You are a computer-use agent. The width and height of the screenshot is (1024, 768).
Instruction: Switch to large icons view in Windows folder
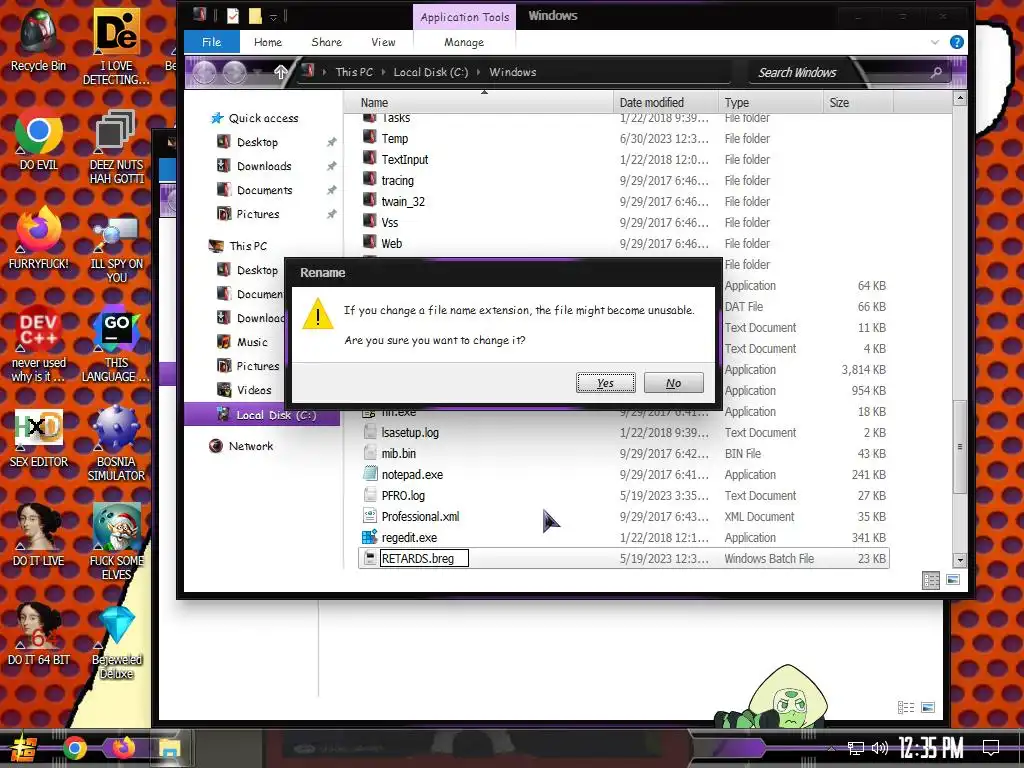(953, 580)
